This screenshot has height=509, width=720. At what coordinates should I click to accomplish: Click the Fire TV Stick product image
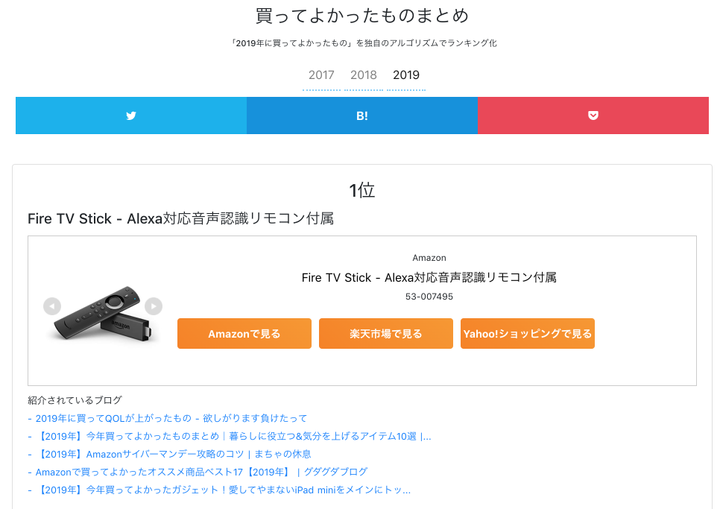(x=103, y=313)
